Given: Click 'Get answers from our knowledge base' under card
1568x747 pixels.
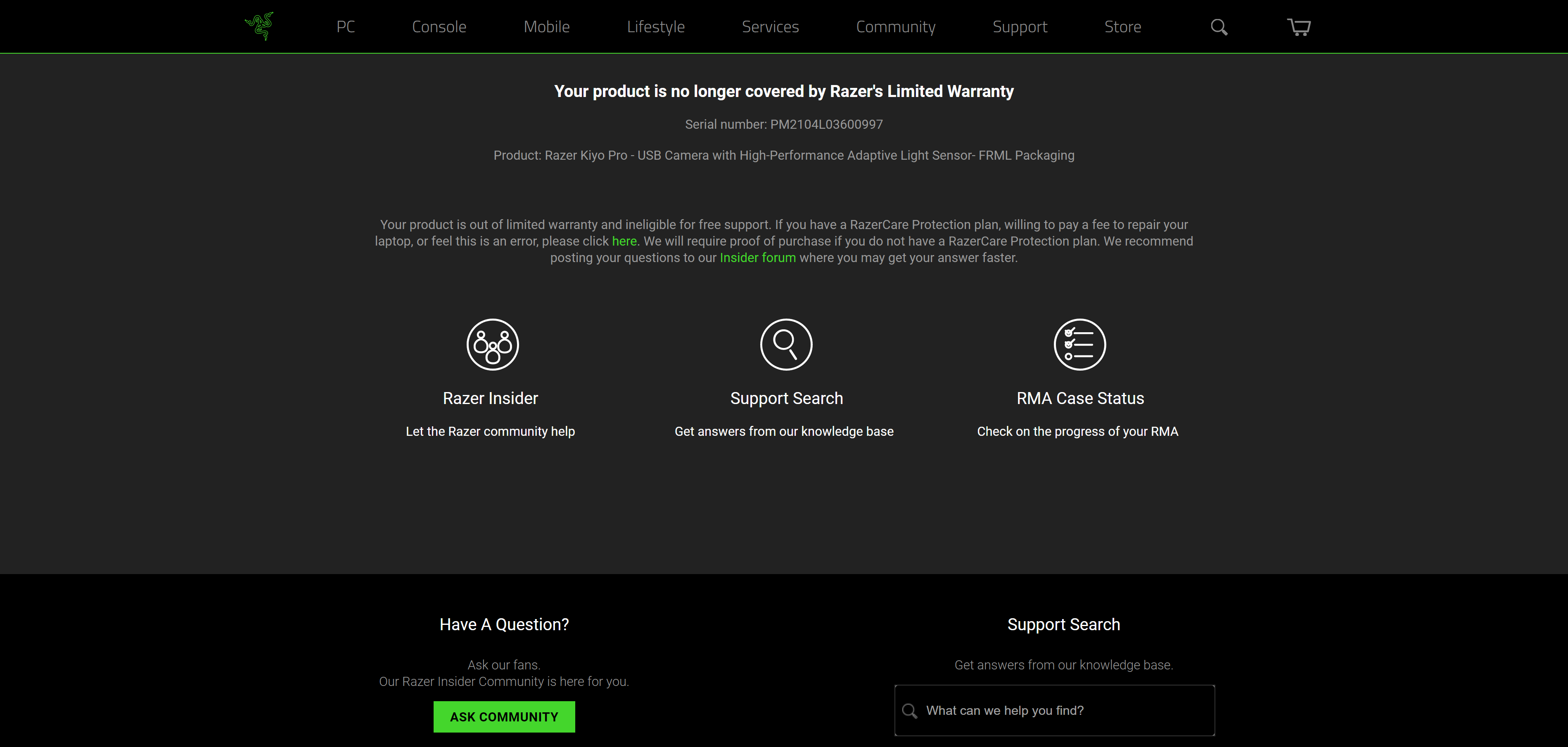Looking at the screenshot, I should (784, 431).
